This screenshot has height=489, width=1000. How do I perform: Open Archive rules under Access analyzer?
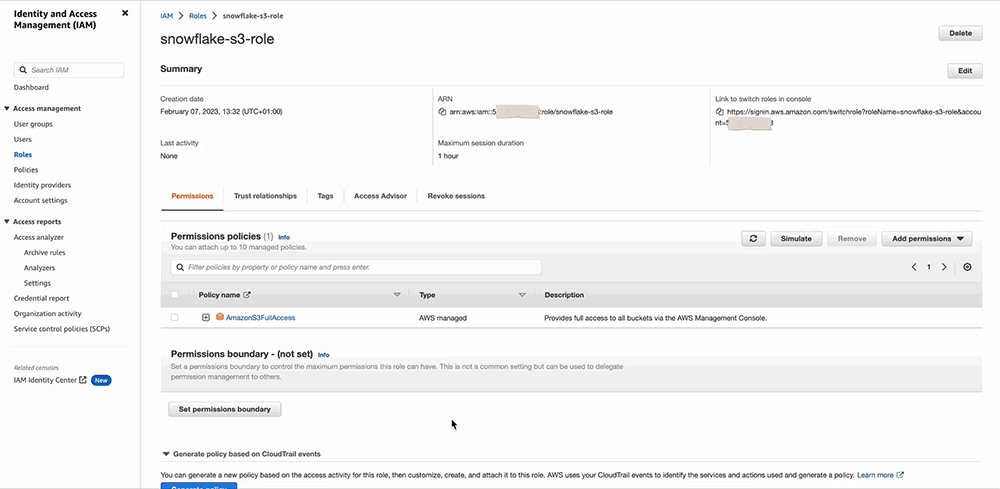(x=45, y=253)
